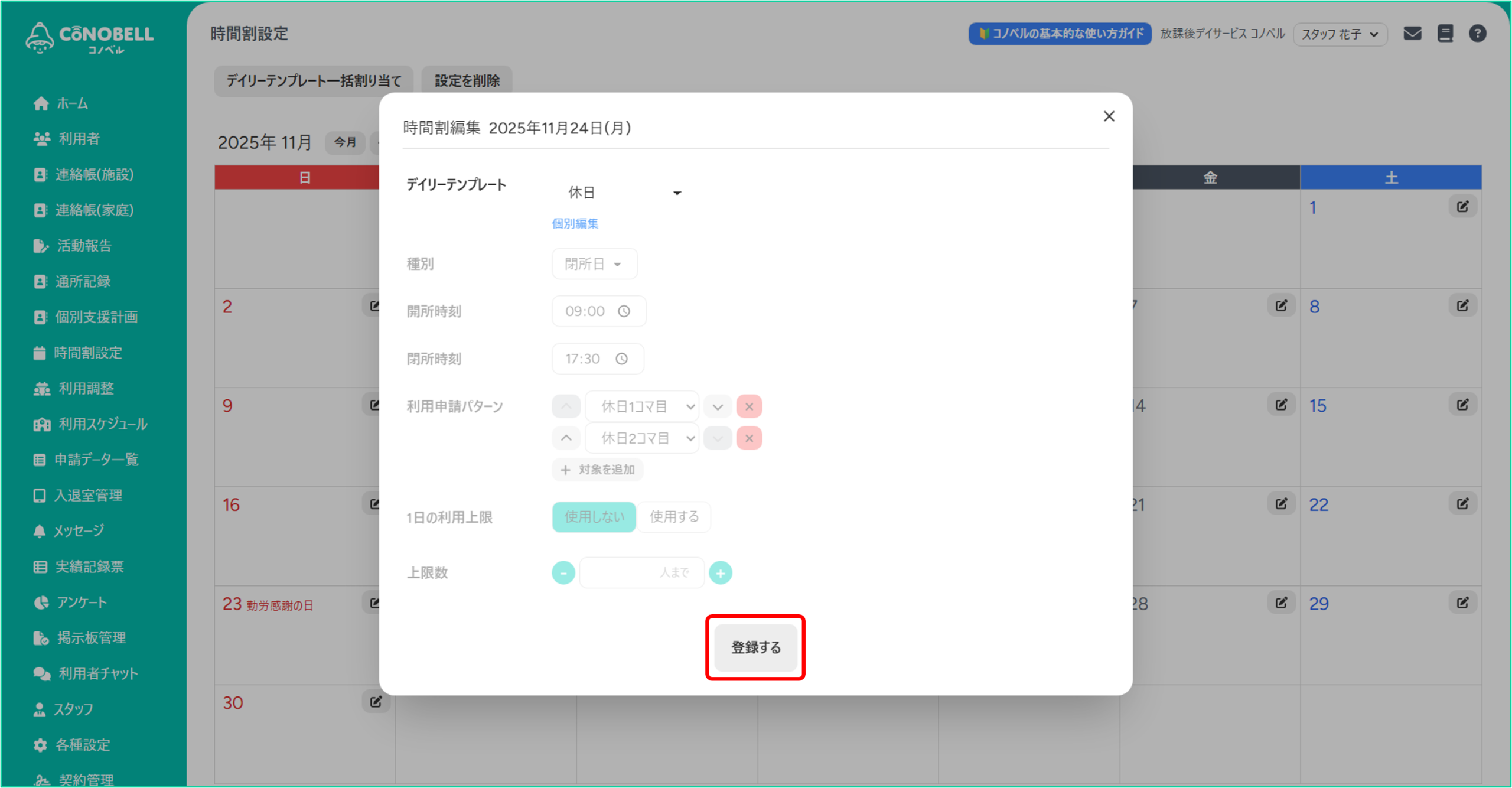Open the manual book icon in header
Screen dimensions: 1512x788
point(1445,34)
